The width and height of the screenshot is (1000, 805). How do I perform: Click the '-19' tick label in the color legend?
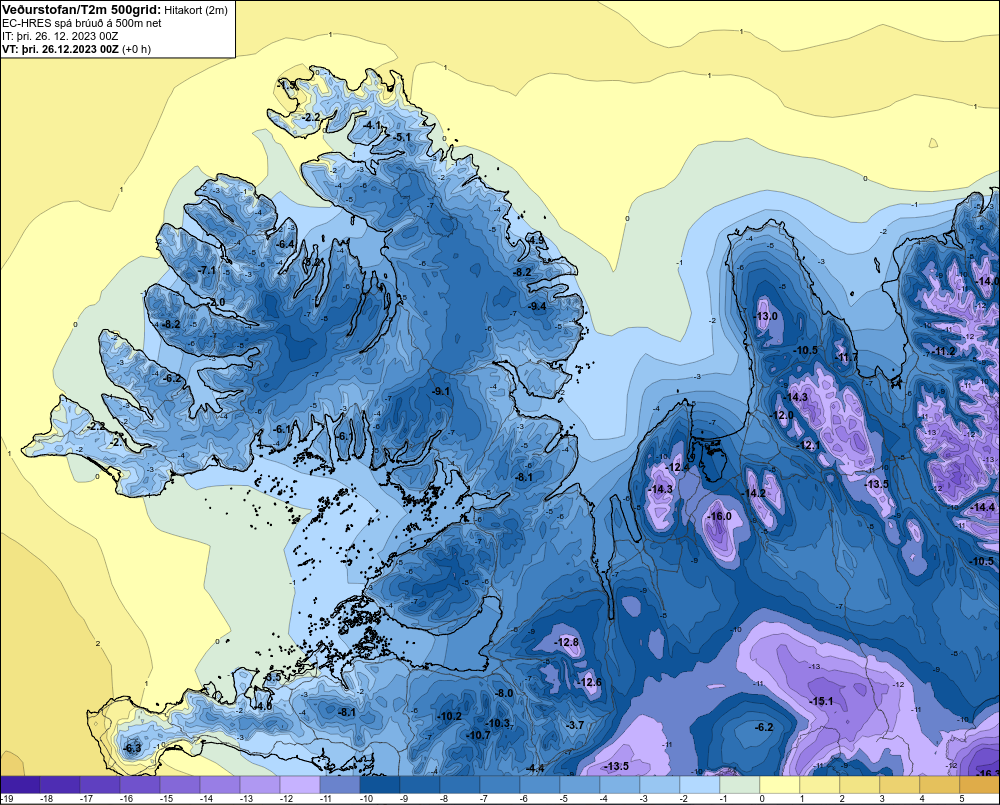tap(7, 799)
